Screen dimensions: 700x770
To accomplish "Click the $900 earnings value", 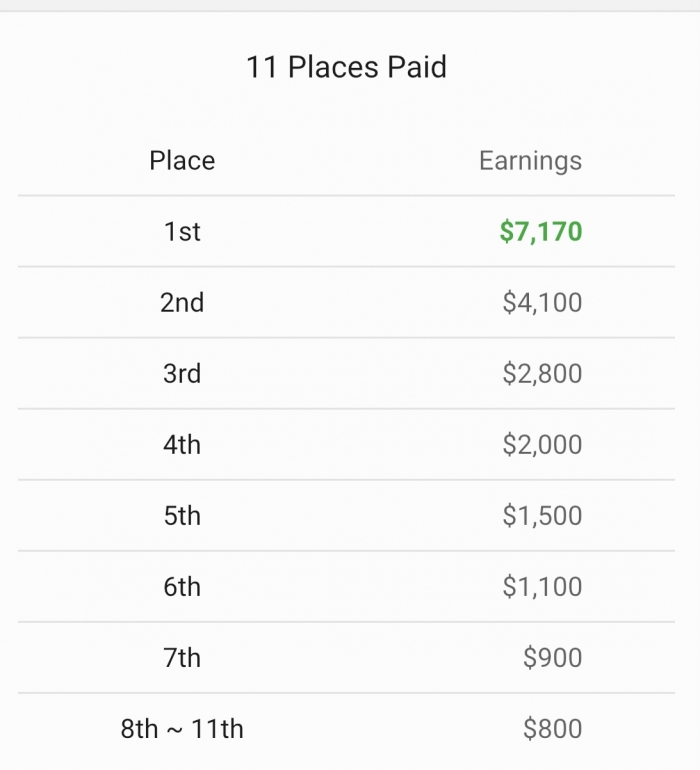I will pos(552,658).
